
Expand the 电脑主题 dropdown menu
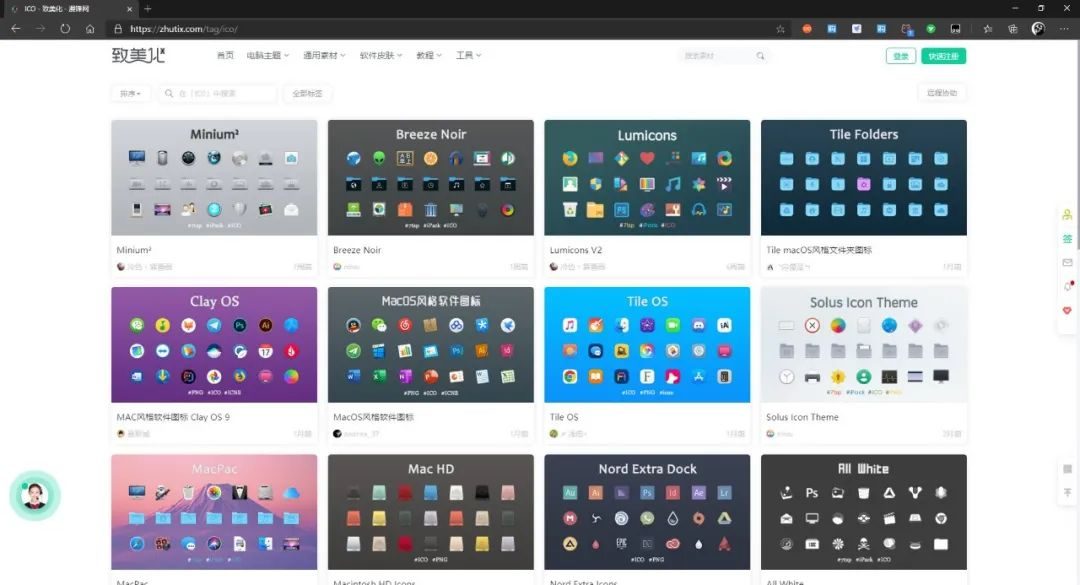tap(267, 56)
